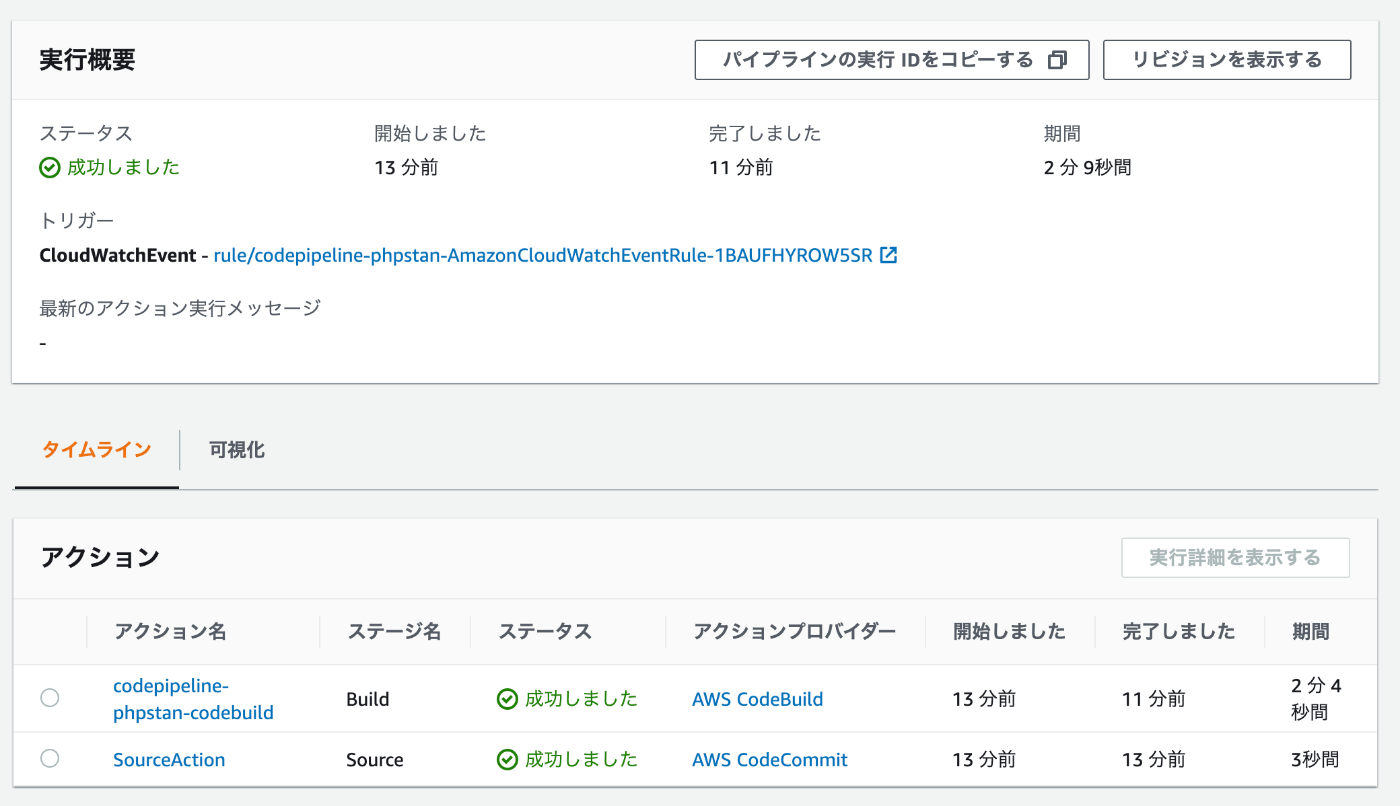Click external-link icon after the CloudWatch rule

pos(889,255)
